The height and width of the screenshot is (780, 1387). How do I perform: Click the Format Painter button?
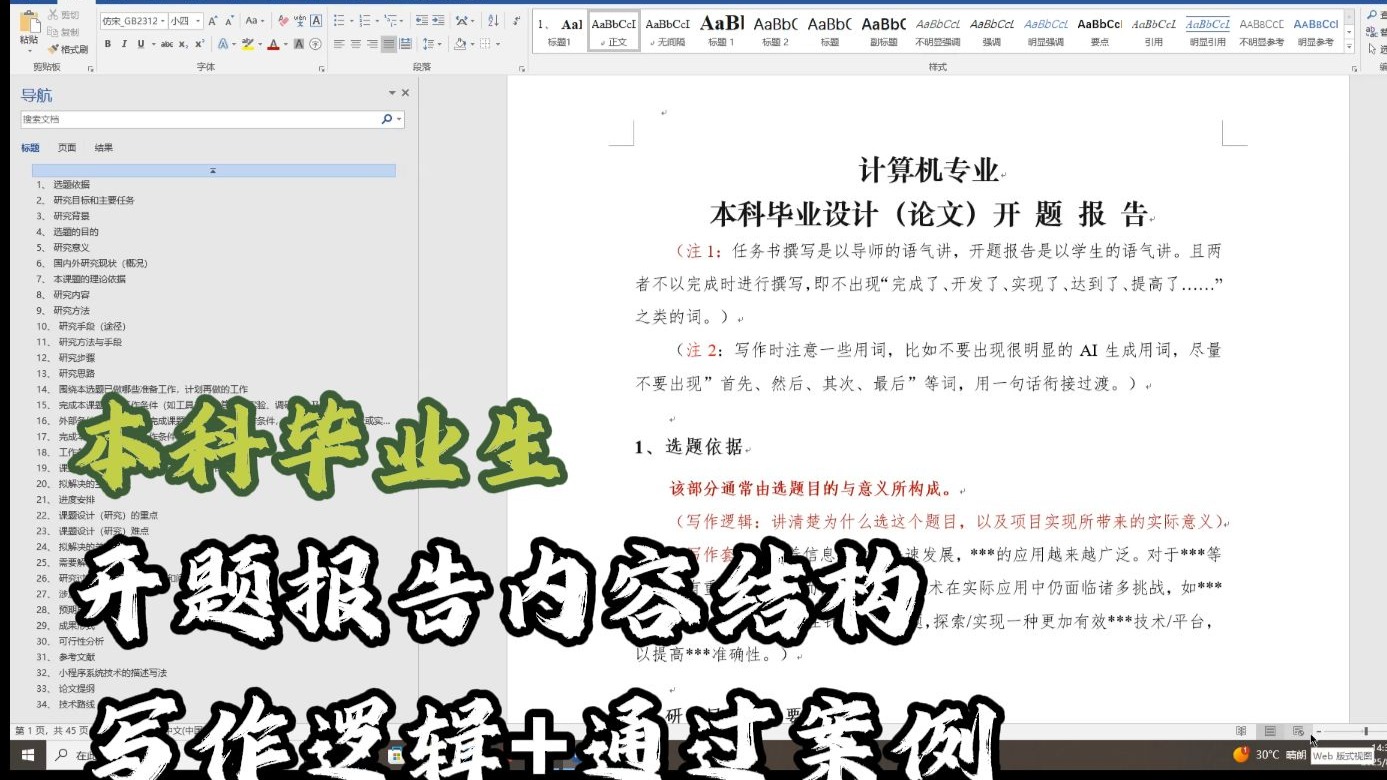coord(69,49)
